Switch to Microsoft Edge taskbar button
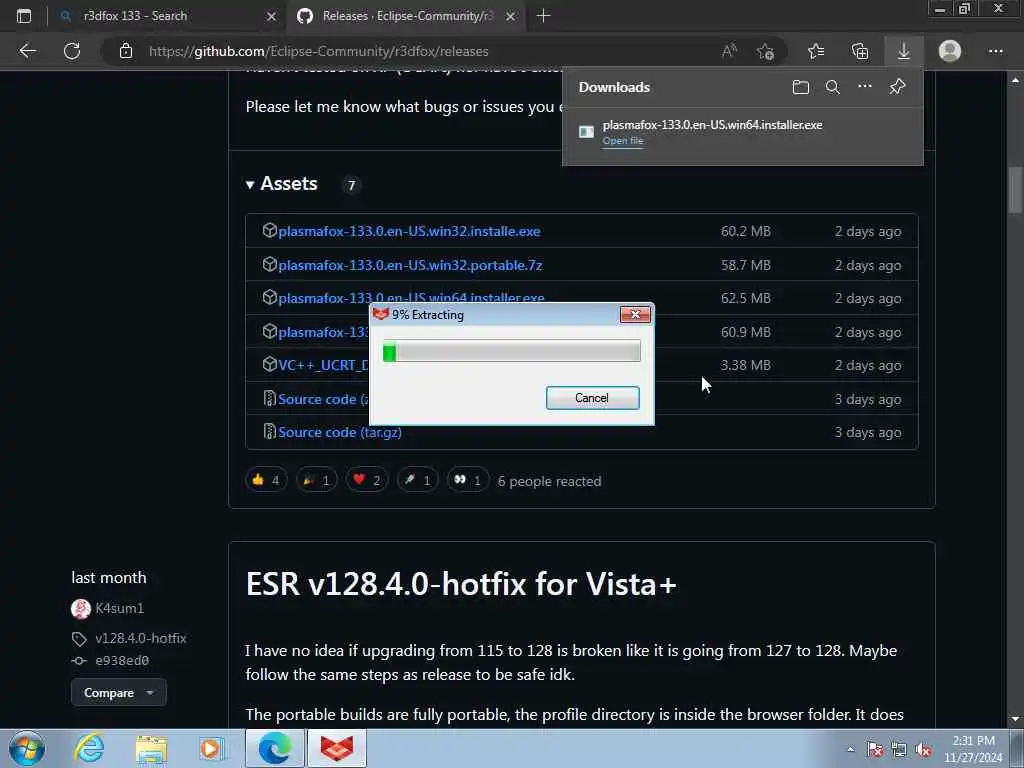This screenshot has height=768, width=1024. coord(275,748)
